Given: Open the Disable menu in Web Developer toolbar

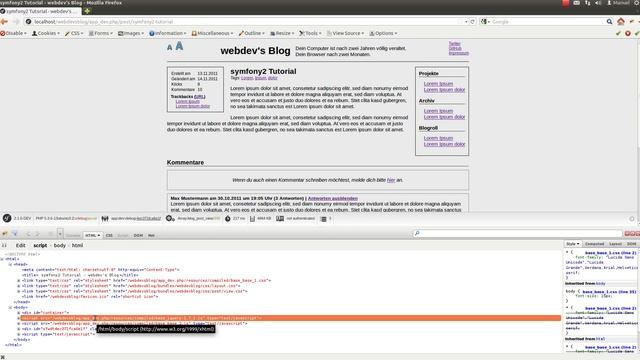Looking at the screenshot, I should [13, 33].
